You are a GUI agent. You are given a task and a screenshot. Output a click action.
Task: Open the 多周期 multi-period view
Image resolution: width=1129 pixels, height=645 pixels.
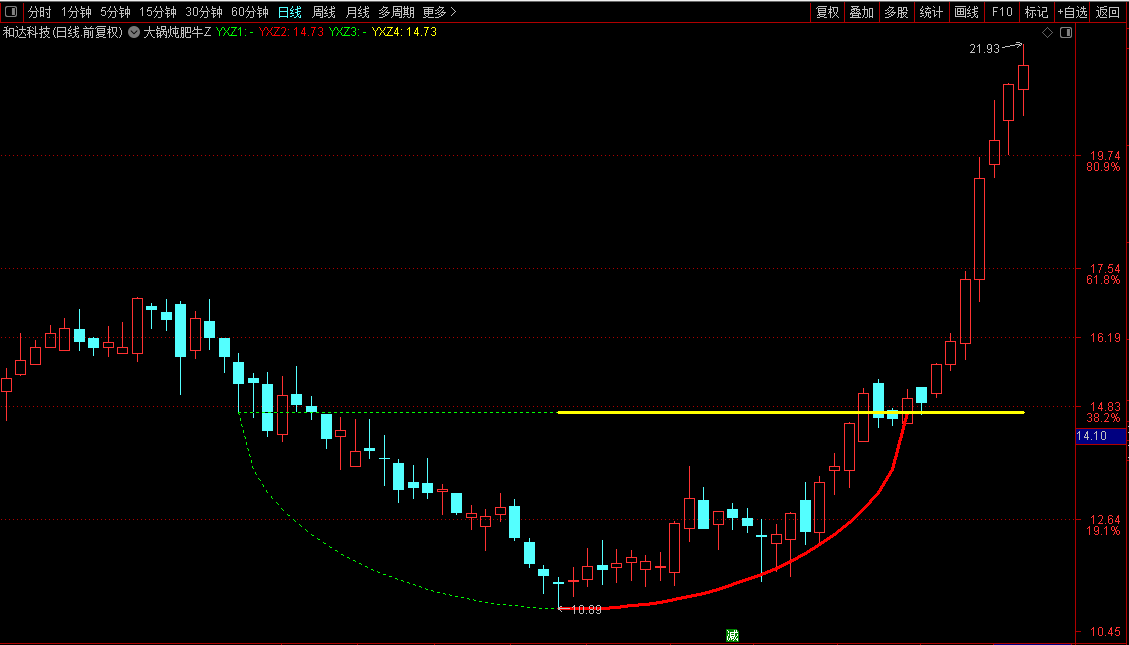click(x=397, y=12)
